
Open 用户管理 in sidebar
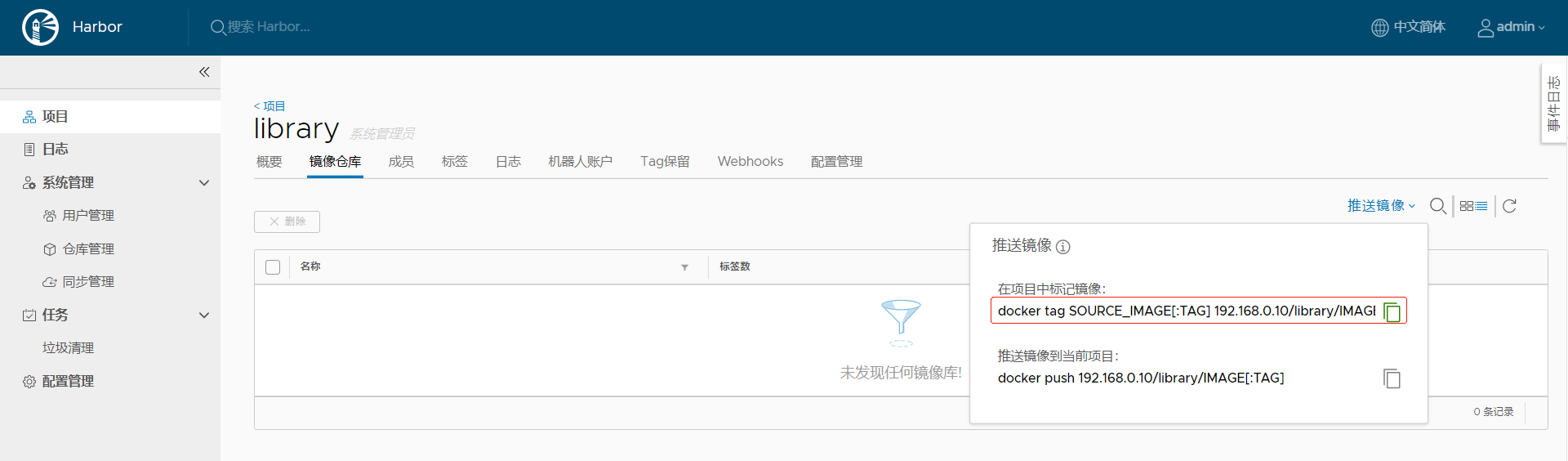88,216
